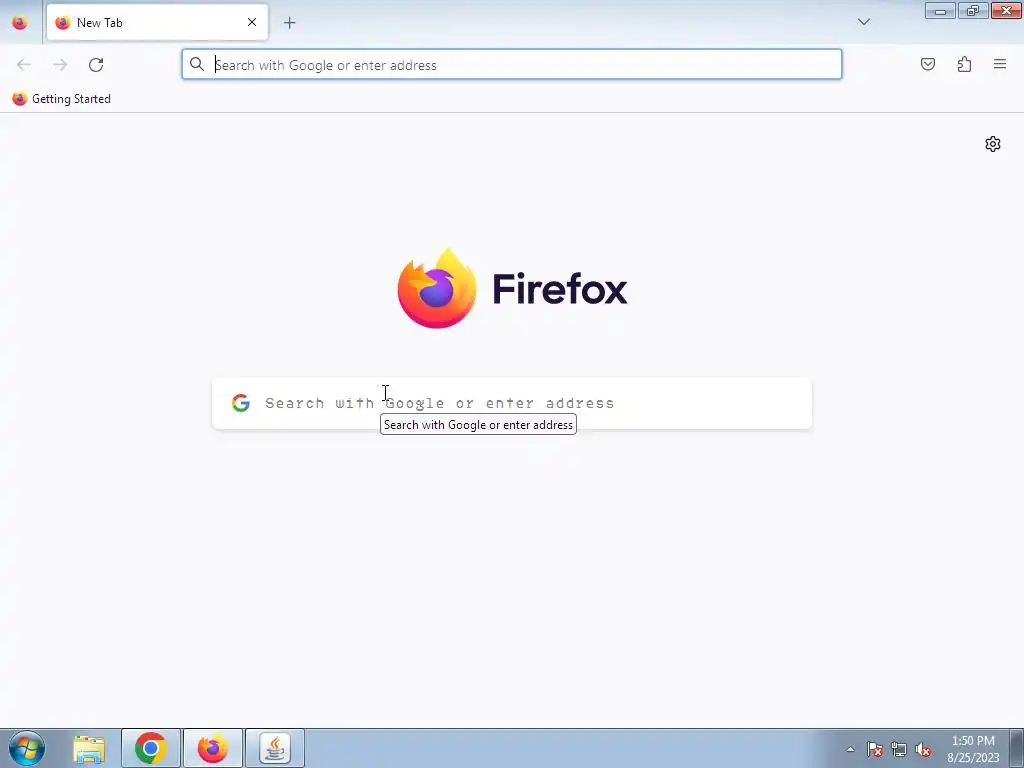The height and width of the screenshot is (768, 1024).
Task: Open the Getting Started bookmark
Action: tap(62, 99)
